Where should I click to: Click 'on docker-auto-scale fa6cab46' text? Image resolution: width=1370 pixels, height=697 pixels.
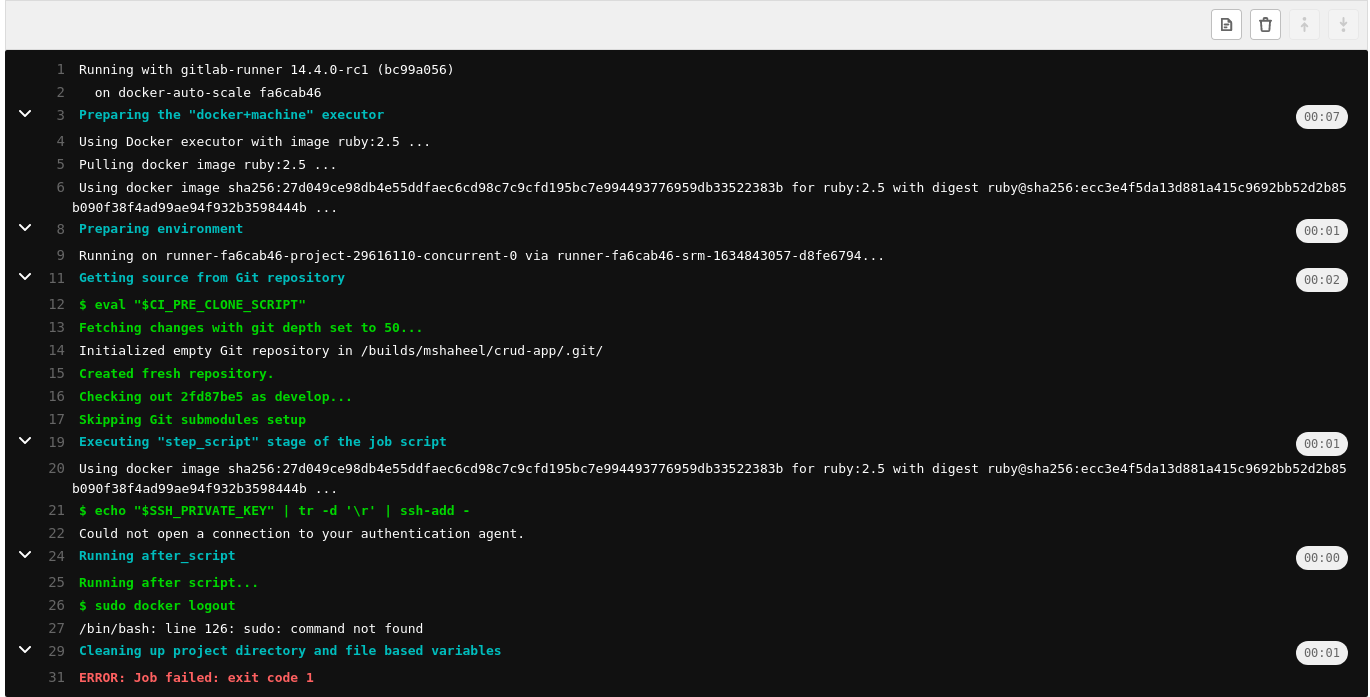(208, 93)
